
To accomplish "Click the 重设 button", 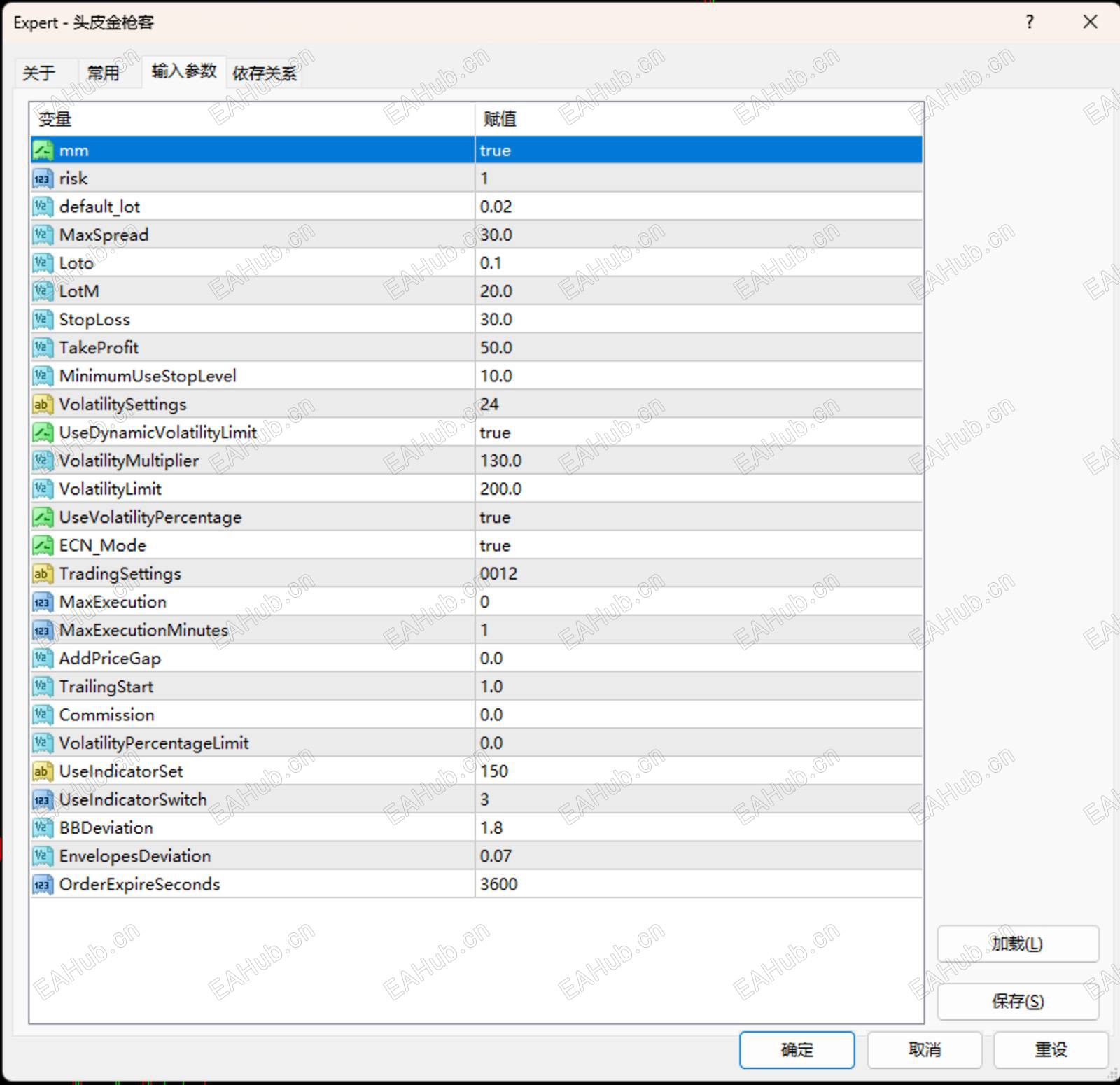I will tap(1051, 1049).
